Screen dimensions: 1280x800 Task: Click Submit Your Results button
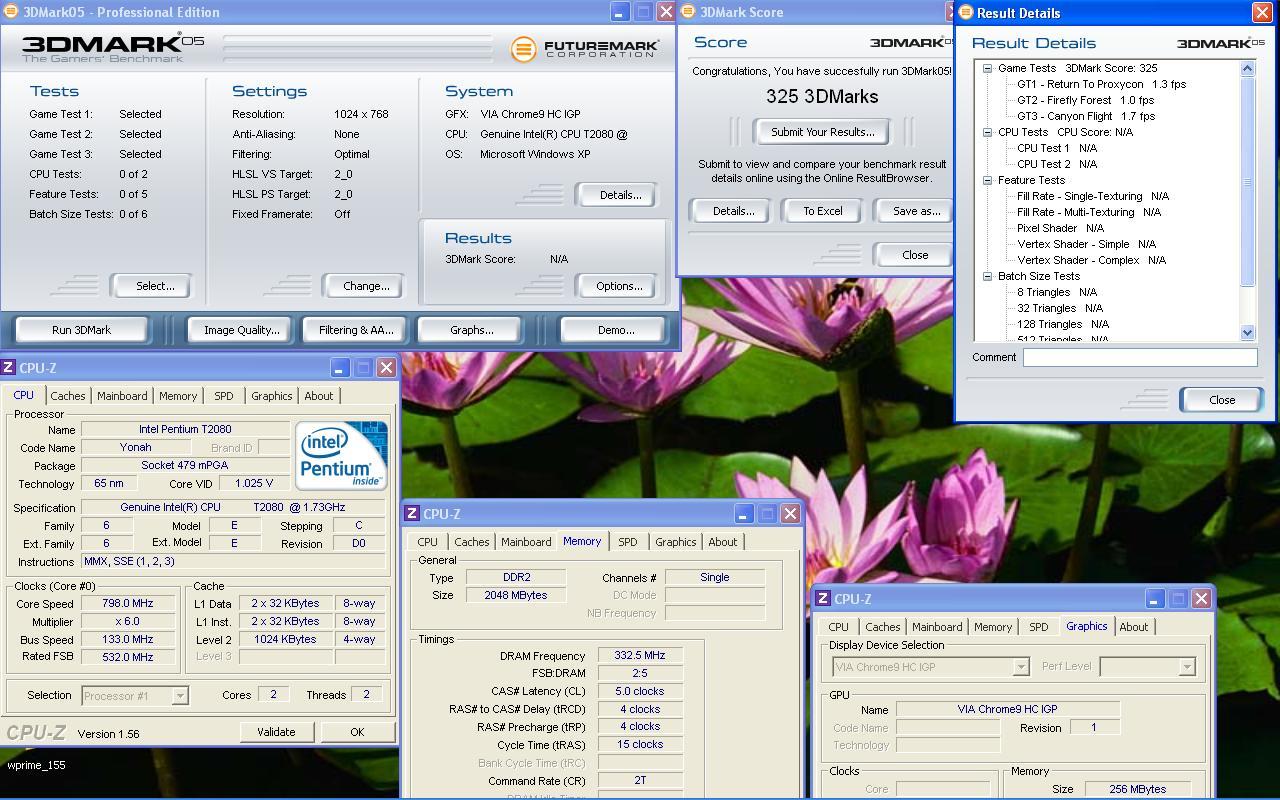pyautogui.click(x=822, y=132)
